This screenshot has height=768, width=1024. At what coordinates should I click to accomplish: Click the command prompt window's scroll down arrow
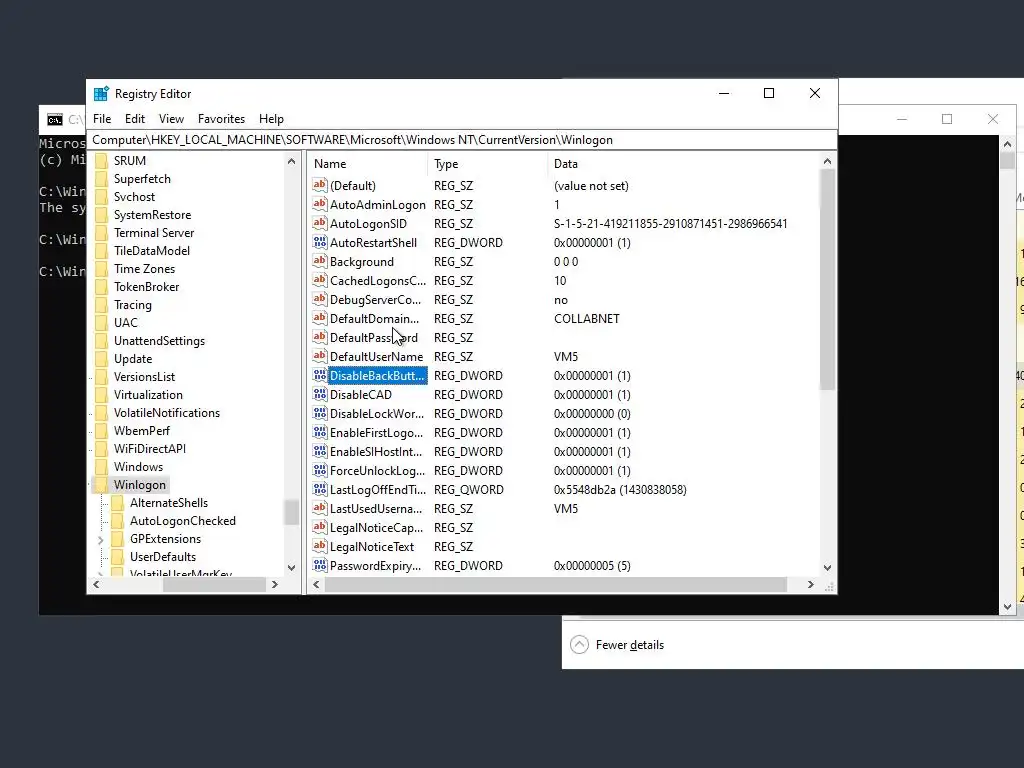pos(1007,607)
